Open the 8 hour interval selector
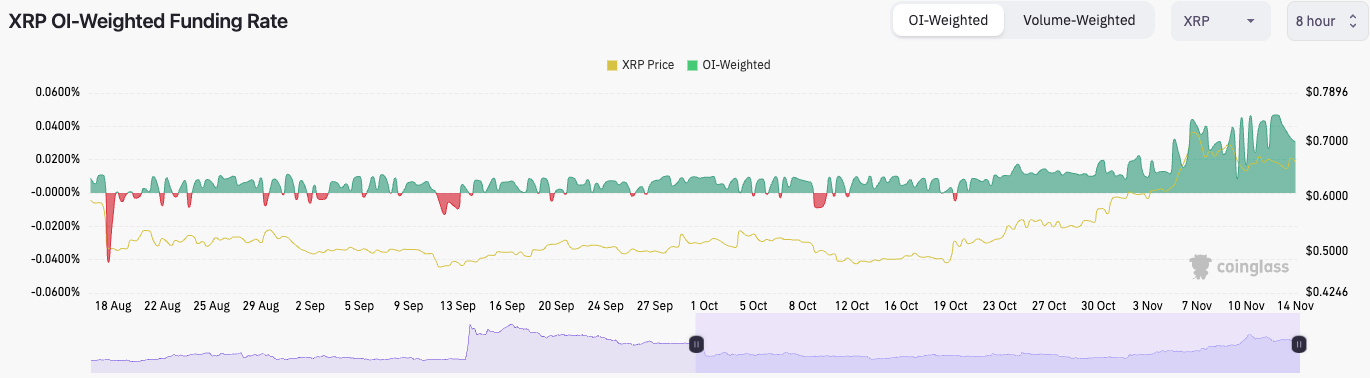The image size is (1370, 378). [1328, 21]
